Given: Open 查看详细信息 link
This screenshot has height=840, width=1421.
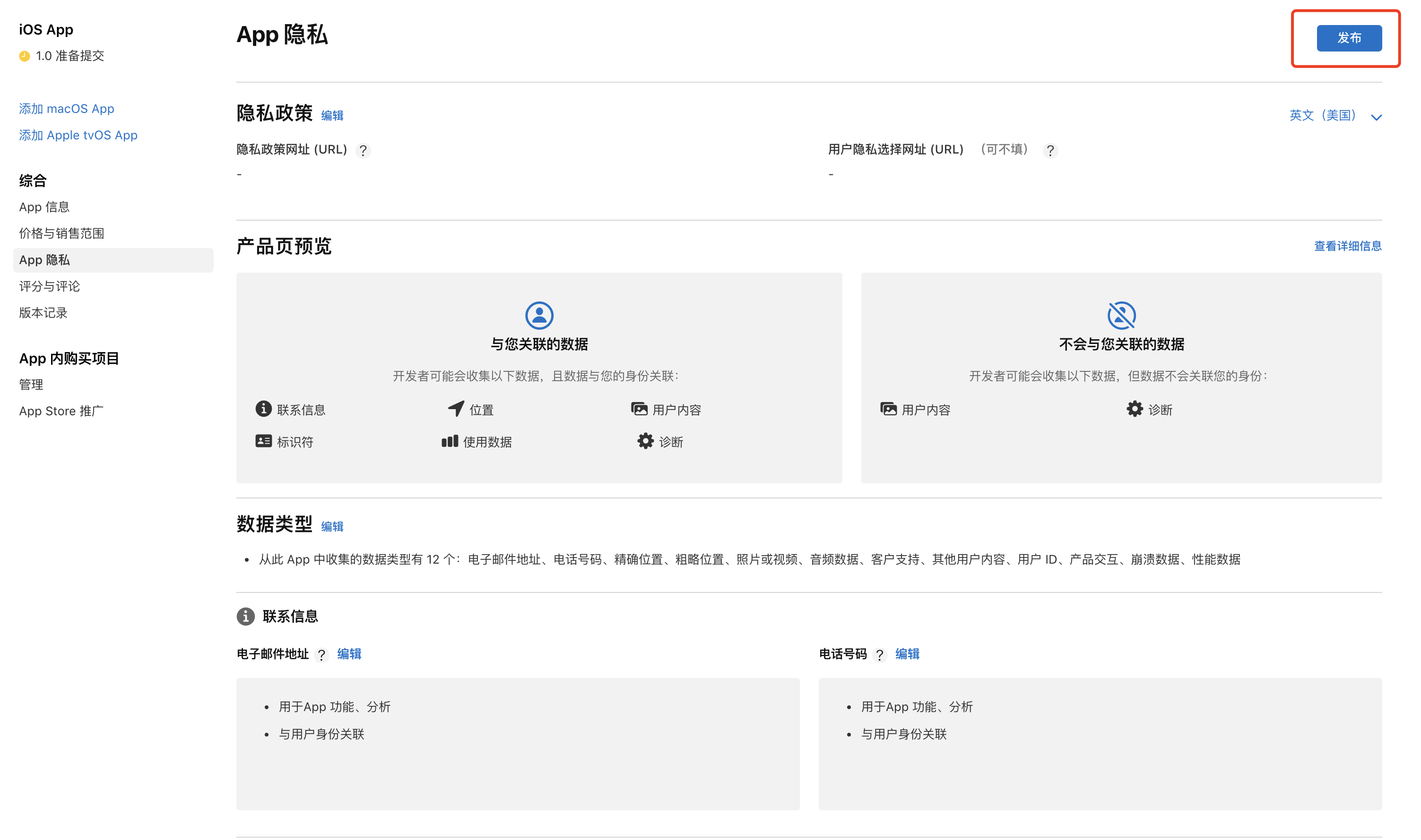Looking at the screenshot, I should [x=1347, y=246].
